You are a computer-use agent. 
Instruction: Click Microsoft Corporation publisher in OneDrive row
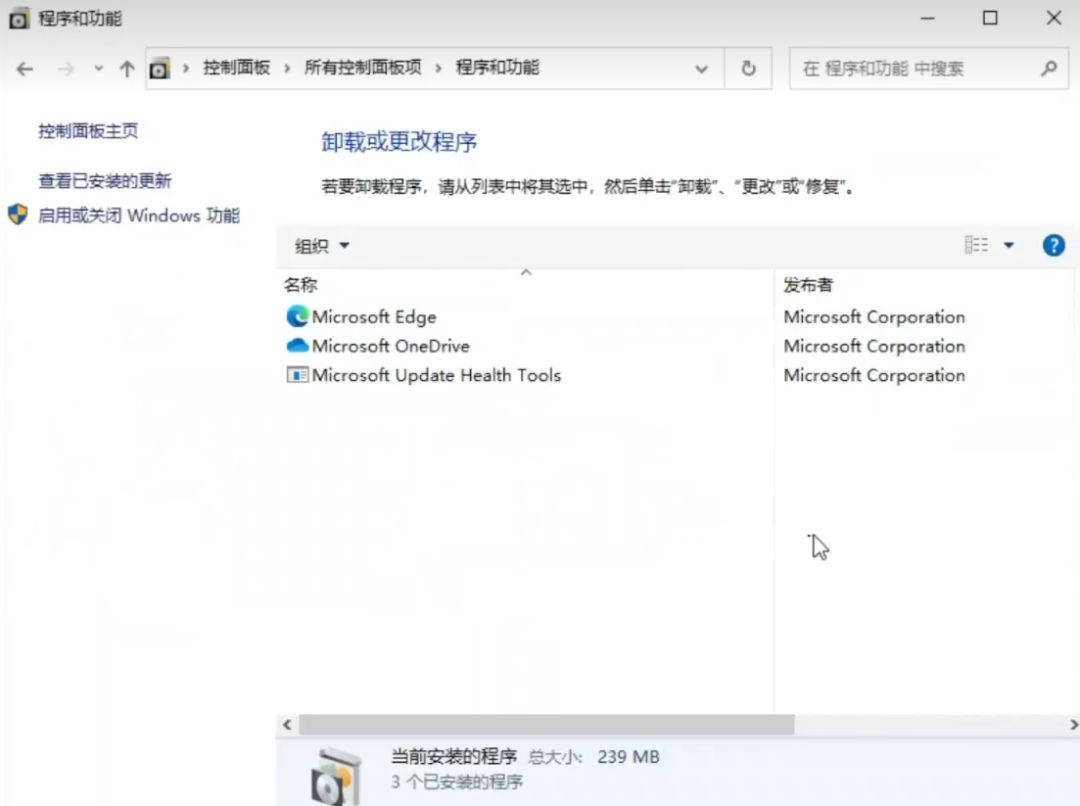[x=874, y=346]
